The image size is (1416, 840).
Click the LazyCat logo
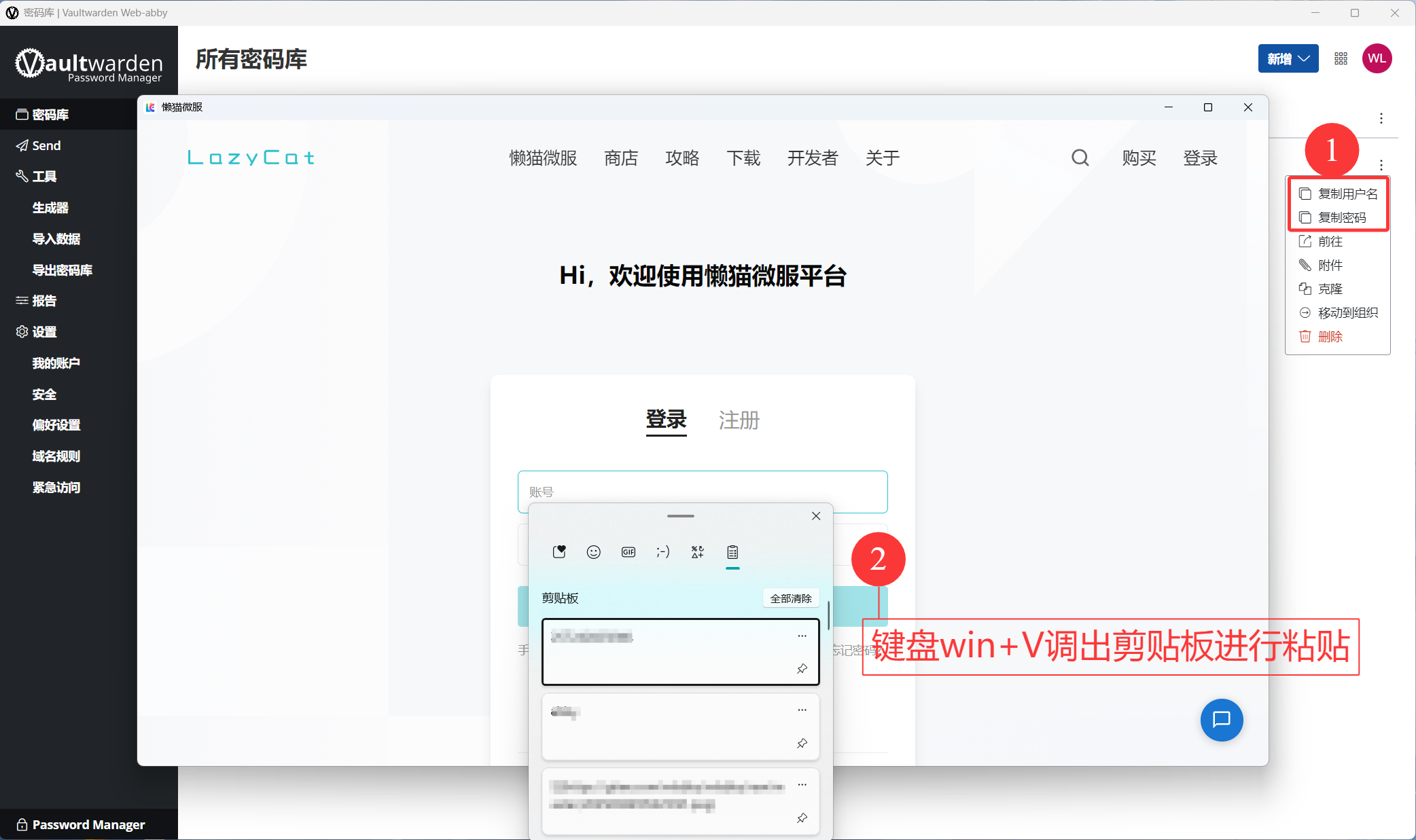251,158
